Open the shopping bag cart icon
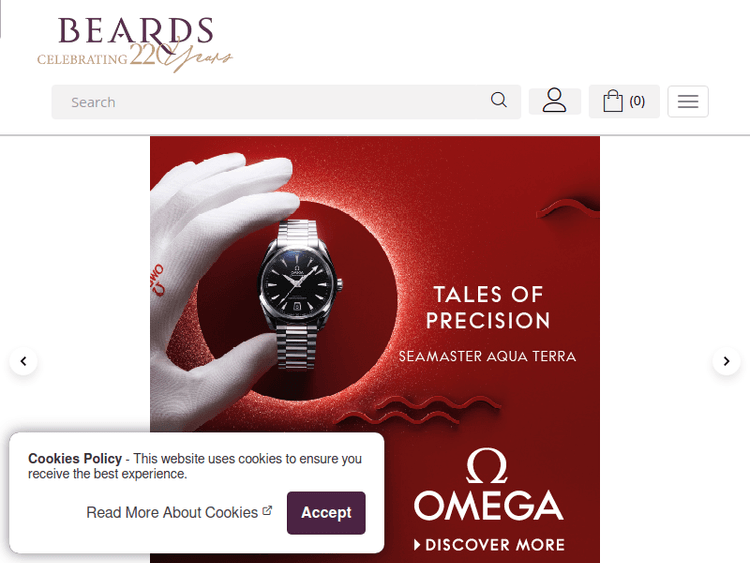 coord(613,101)
